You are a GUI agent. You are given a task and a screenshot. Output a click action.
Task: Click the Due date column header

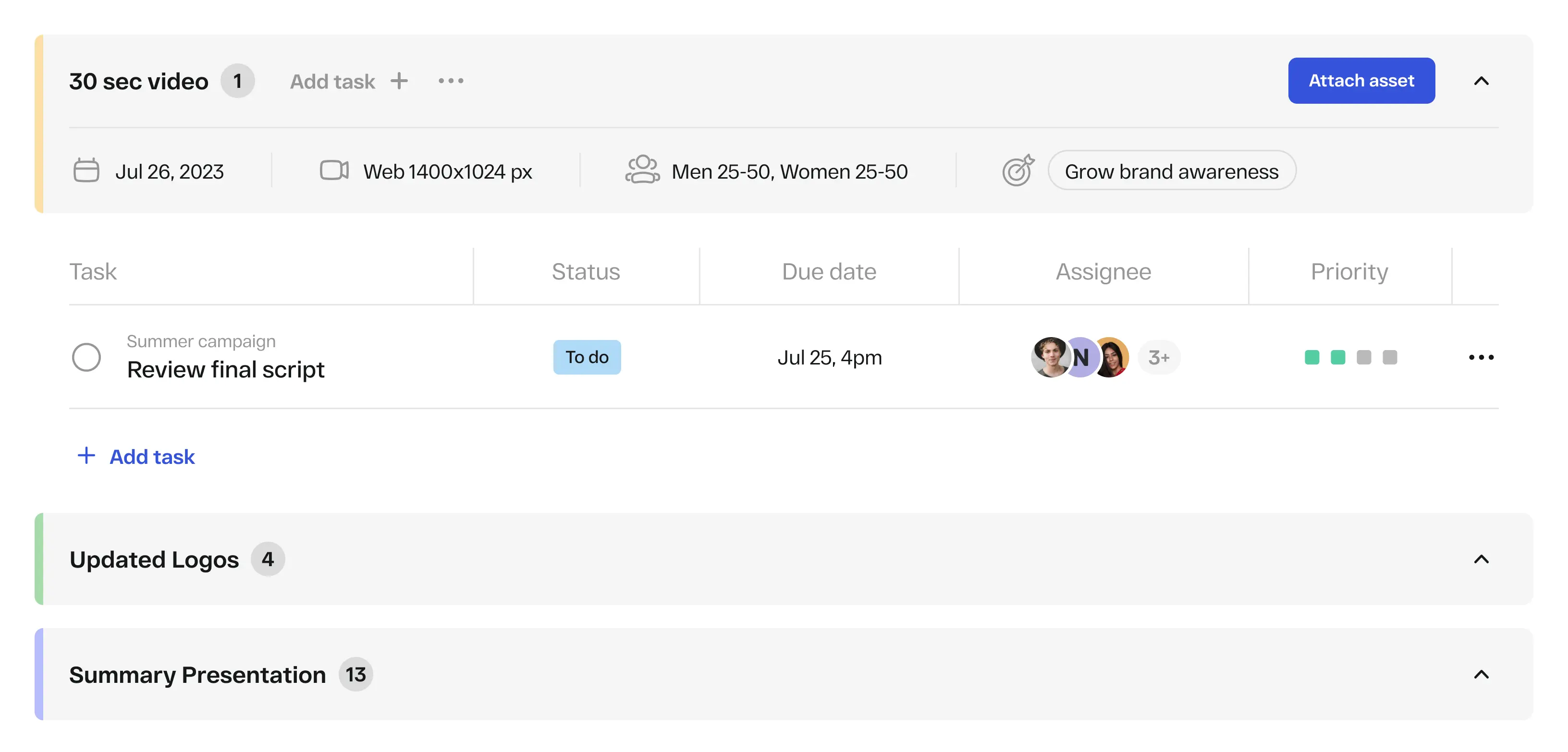click(x=828, y=271)
